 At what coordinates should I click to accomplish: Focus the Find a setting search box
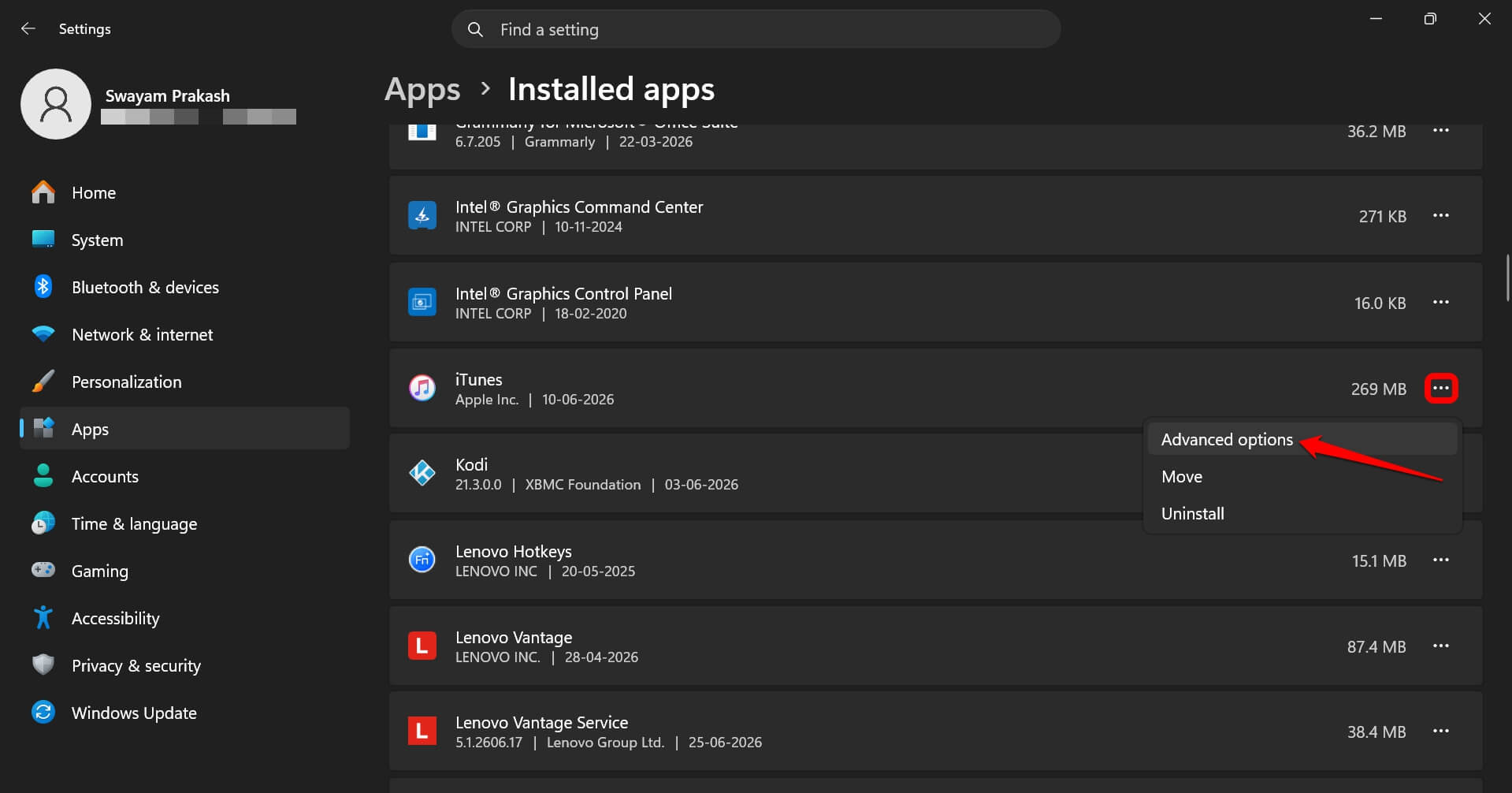[756, 29]
